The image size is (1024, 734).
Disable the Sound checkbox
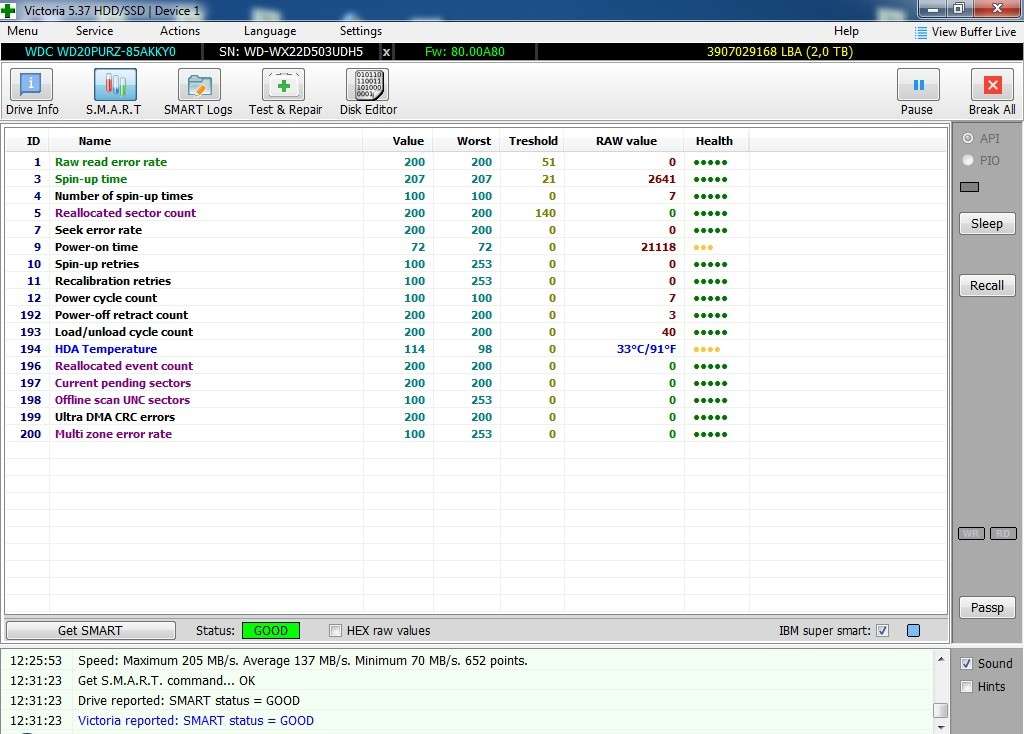(x=966, y=664)
